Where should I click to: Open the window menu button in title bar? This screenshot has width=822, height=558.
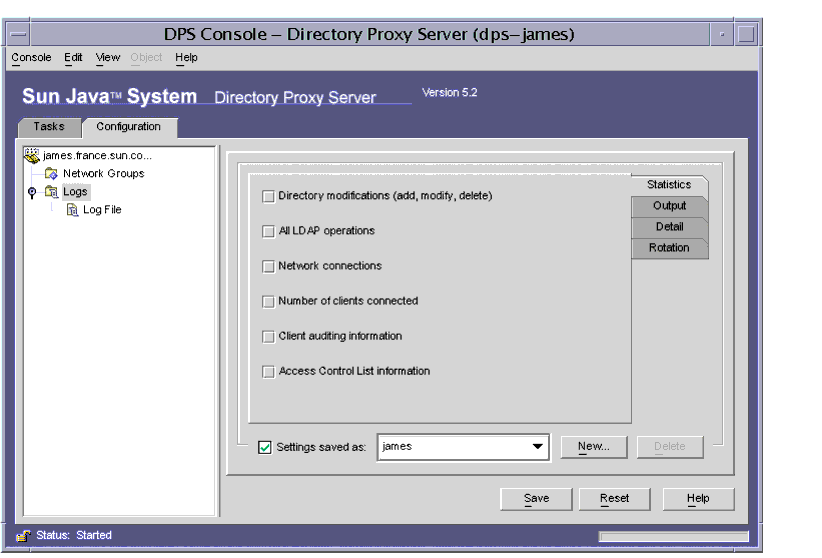tap(18, 35)
